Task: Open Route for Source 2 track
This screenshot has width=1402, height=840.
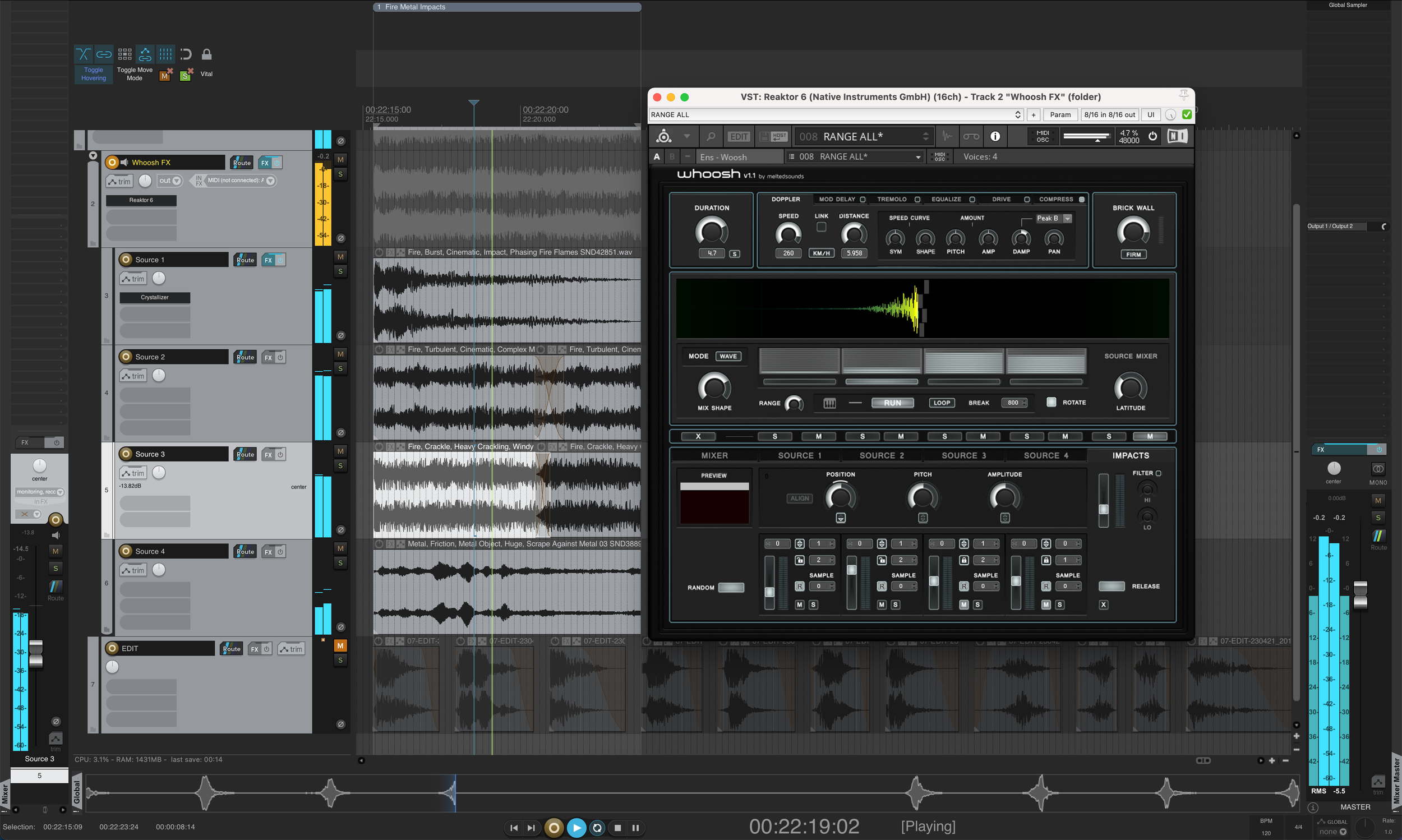Action: (245, 357)
